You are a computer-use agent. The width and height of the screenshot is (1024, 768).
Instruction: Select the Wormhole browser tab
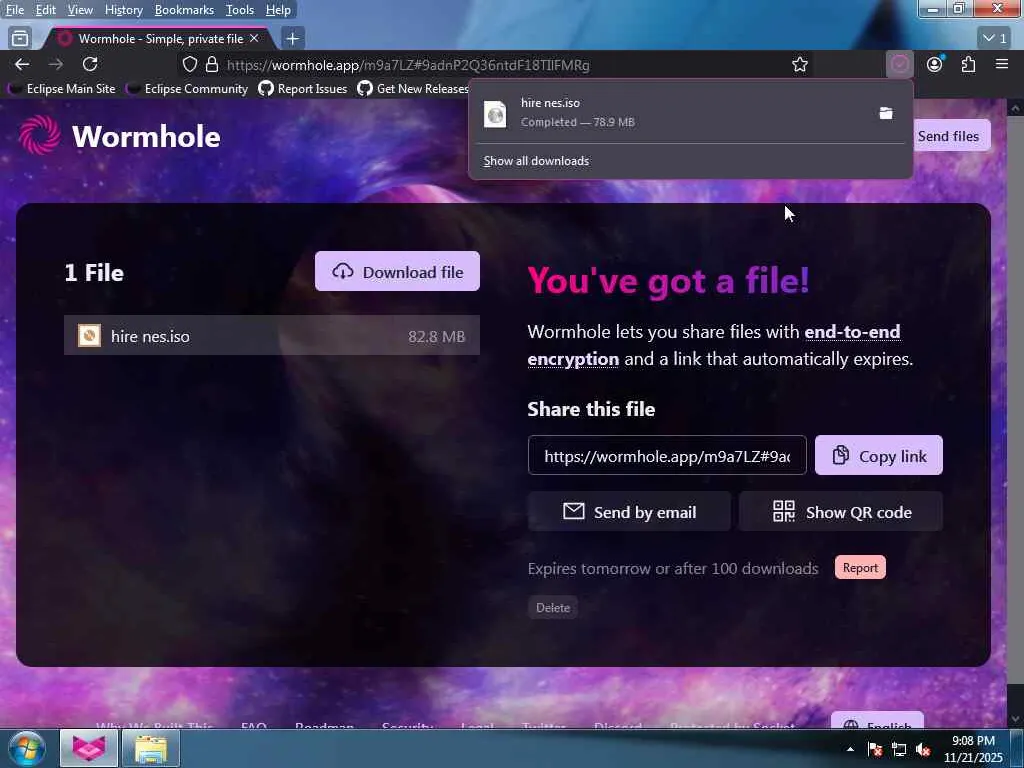click(x=159, y=39)
